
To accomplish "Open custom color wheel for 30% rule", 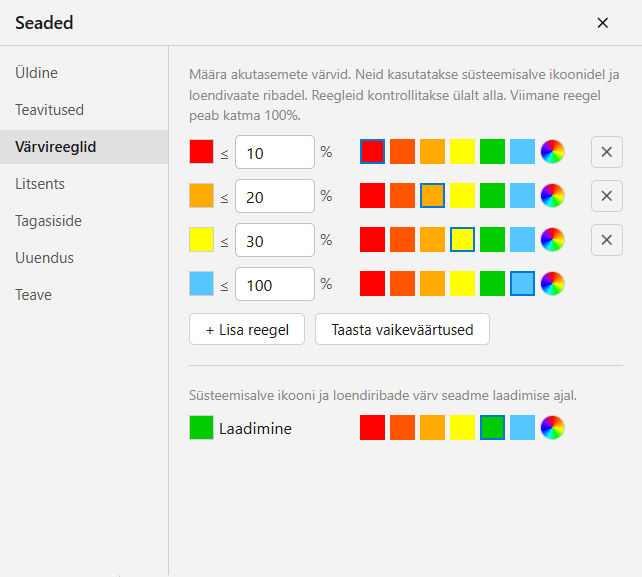I will tap(552, 240).
